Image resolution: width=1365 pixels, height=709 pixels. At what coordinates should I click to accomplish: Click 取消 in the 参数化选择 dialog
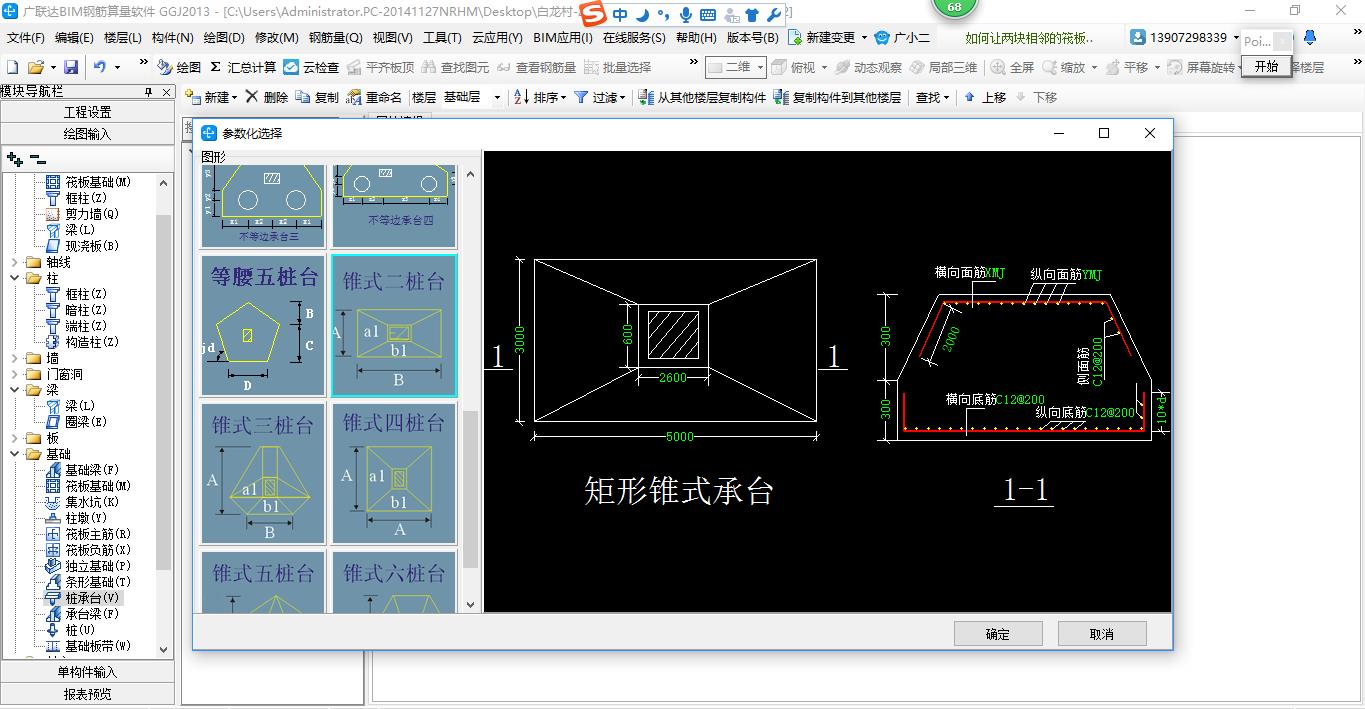[1102, 634]
